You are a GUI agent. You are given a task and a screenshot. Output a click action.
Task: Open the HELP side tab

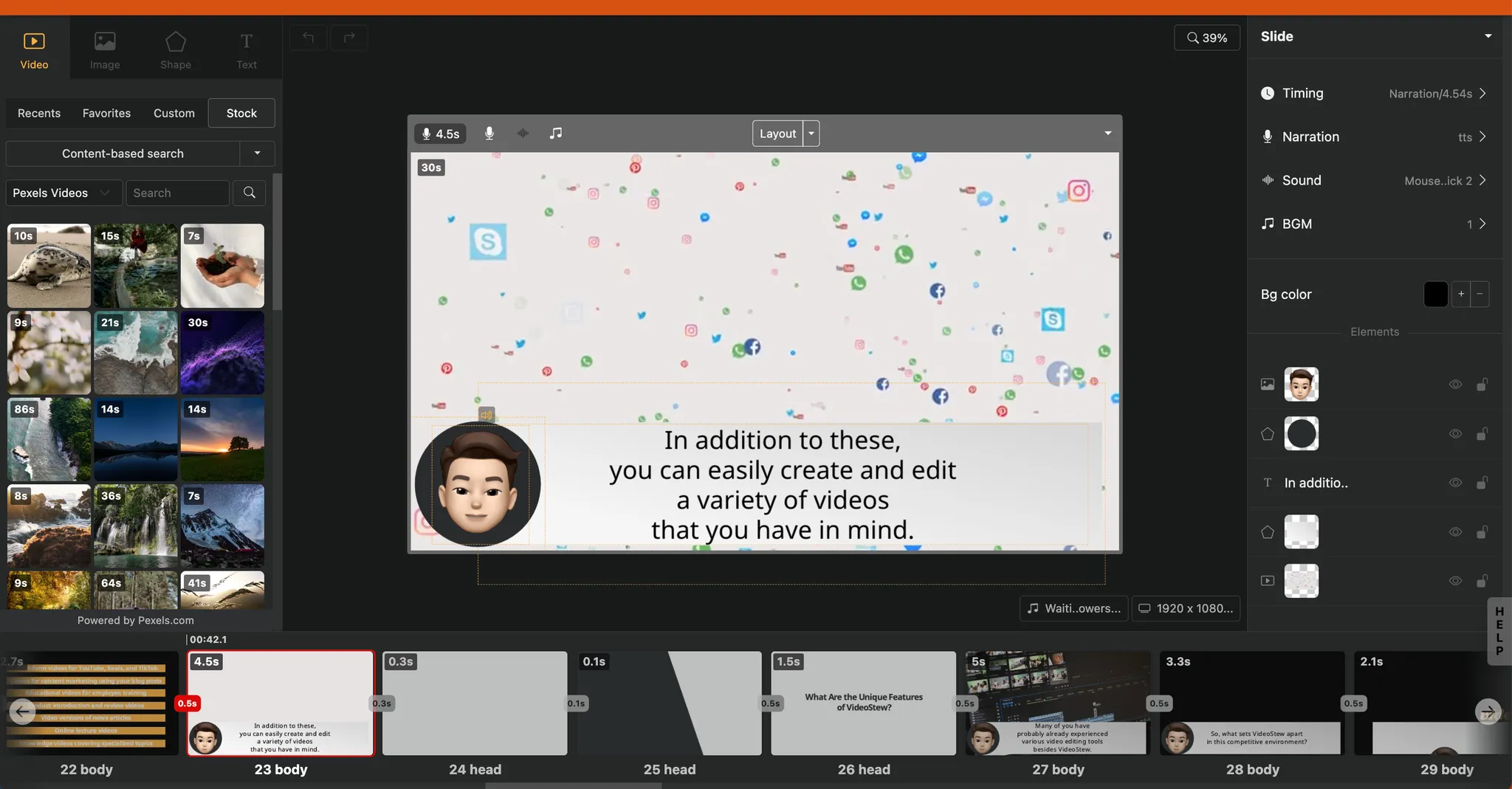pos(1499,631)
